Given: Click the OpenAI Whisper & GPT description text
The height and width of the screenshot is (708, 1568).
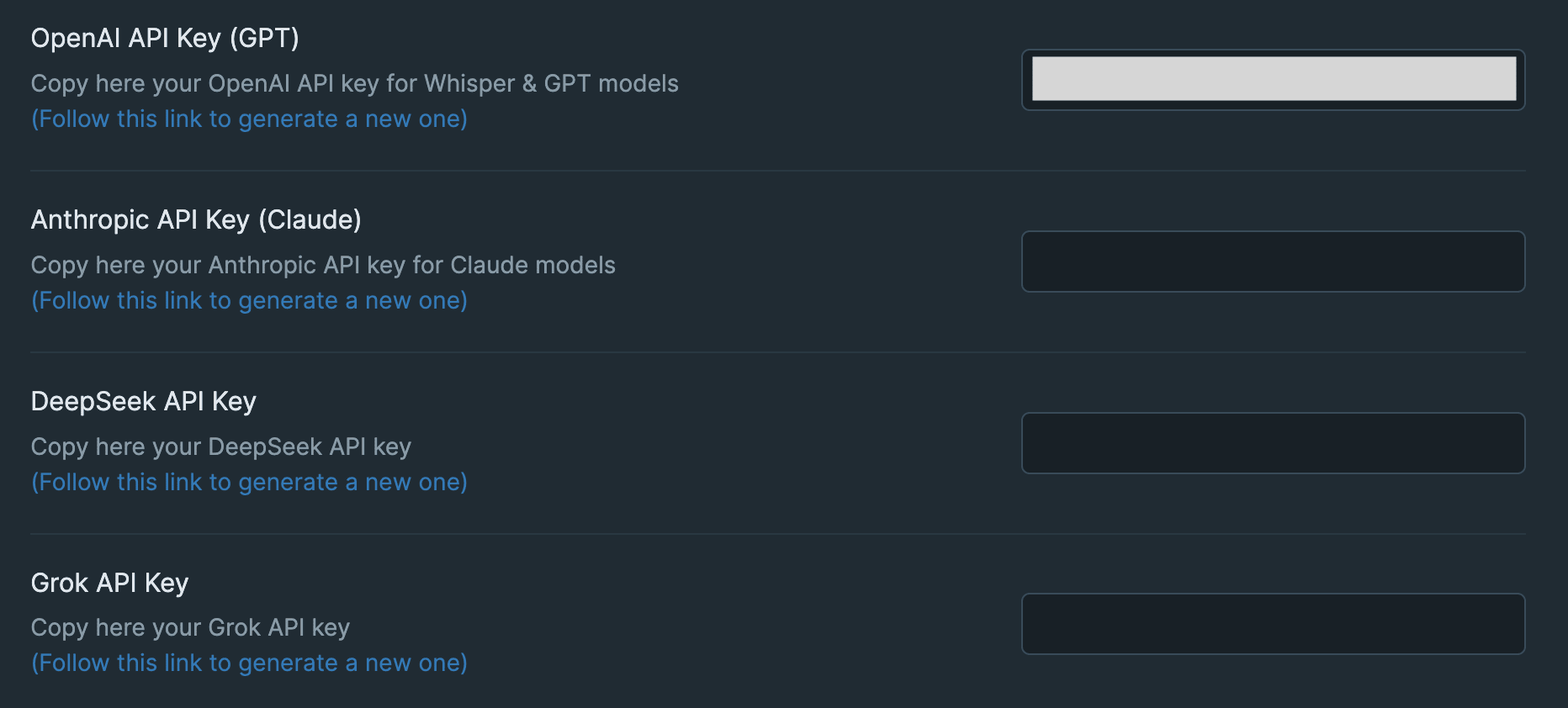Looking at the screenshot, I should tap(354, 84).
